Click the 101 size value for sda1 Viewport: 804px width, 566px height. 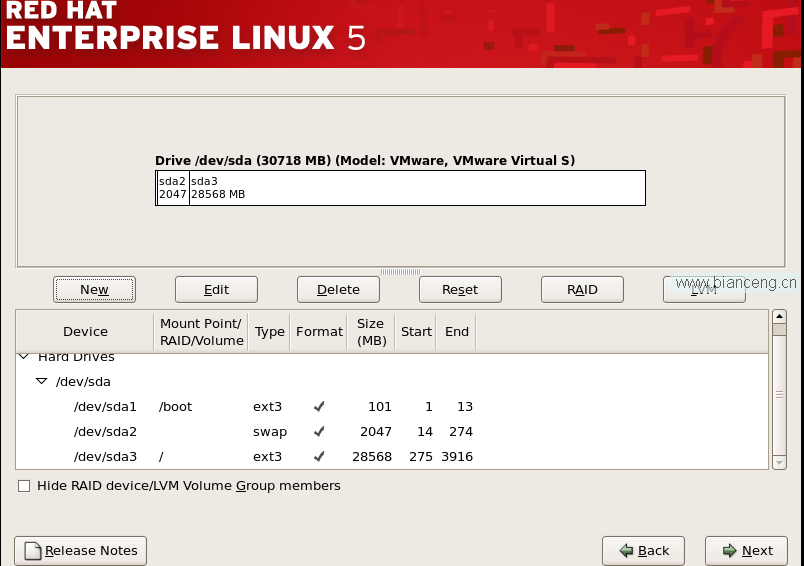380,407
